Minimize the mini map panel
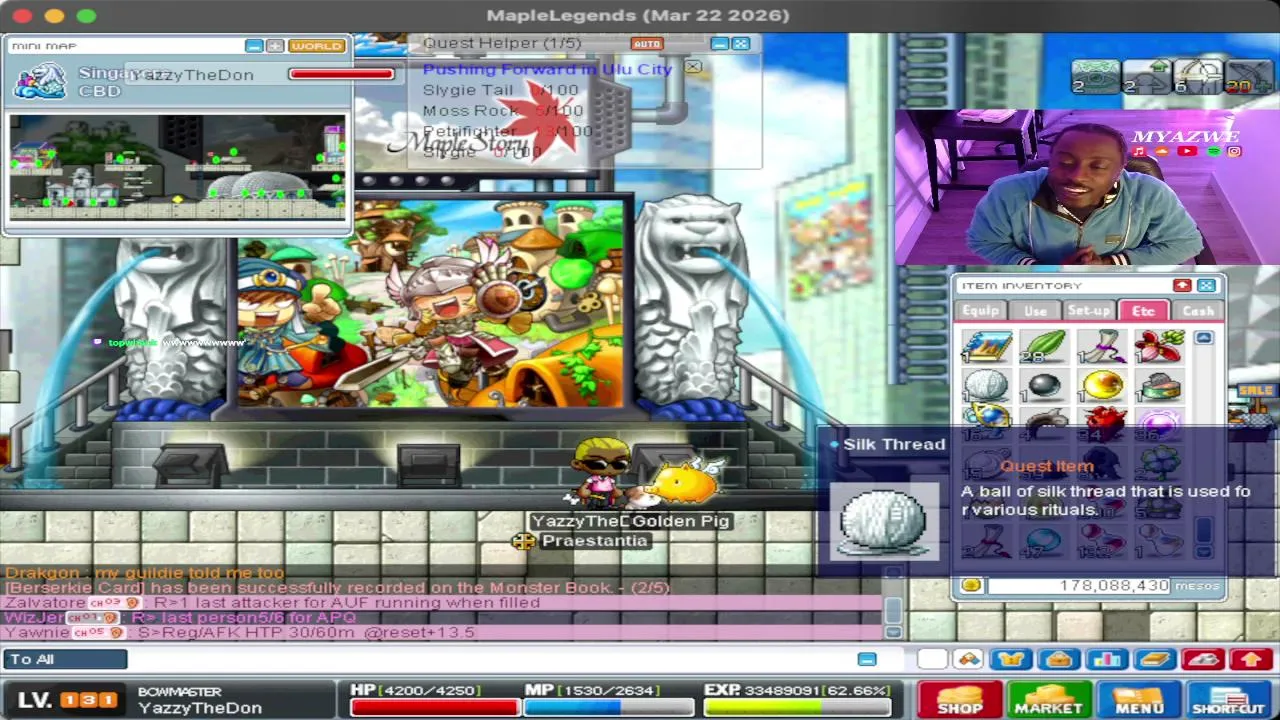Image resolution: width=1280 pixels, height=720 pixels. pyautogui.click(x=254, y=46)
